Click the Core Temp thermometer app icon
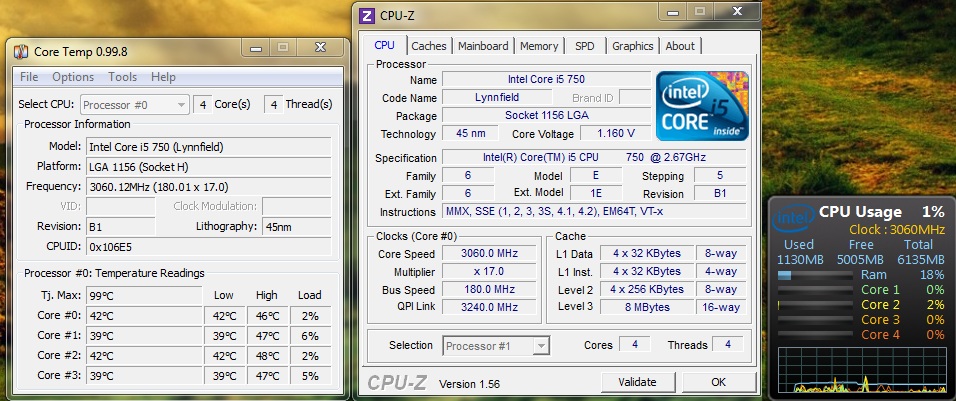This screenshot has width=956, height=401. click(21, 52)
